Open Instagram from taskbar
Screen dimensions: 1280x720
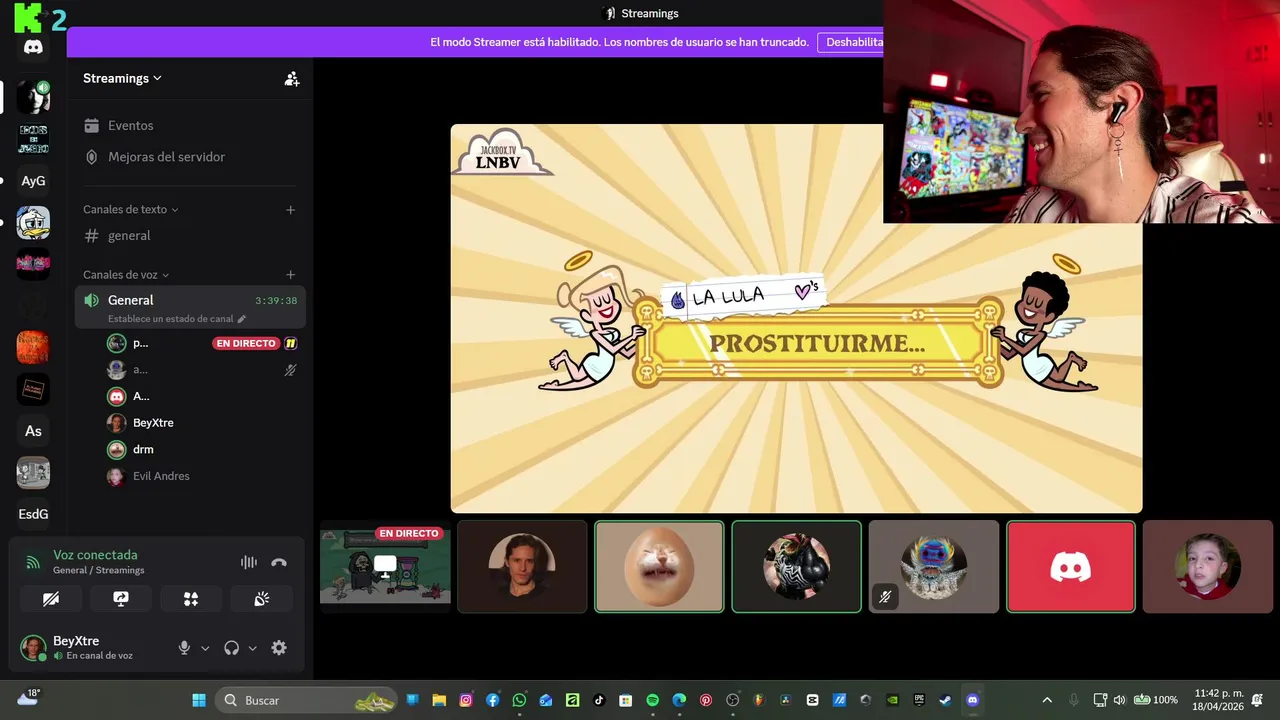tap(466, 700)
